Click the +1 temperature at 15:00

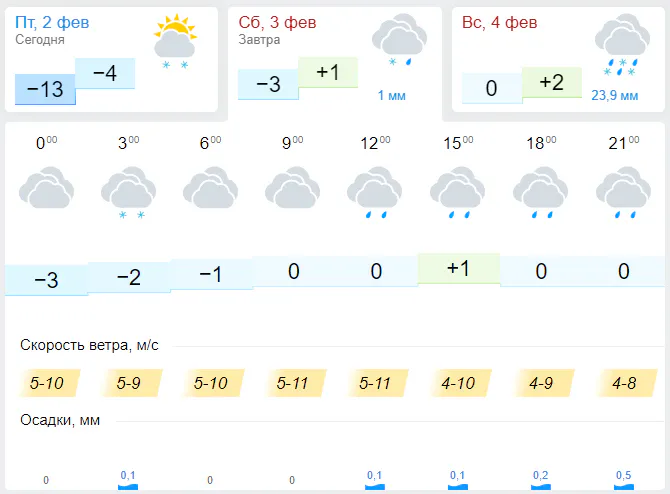(x=457, y=268)
